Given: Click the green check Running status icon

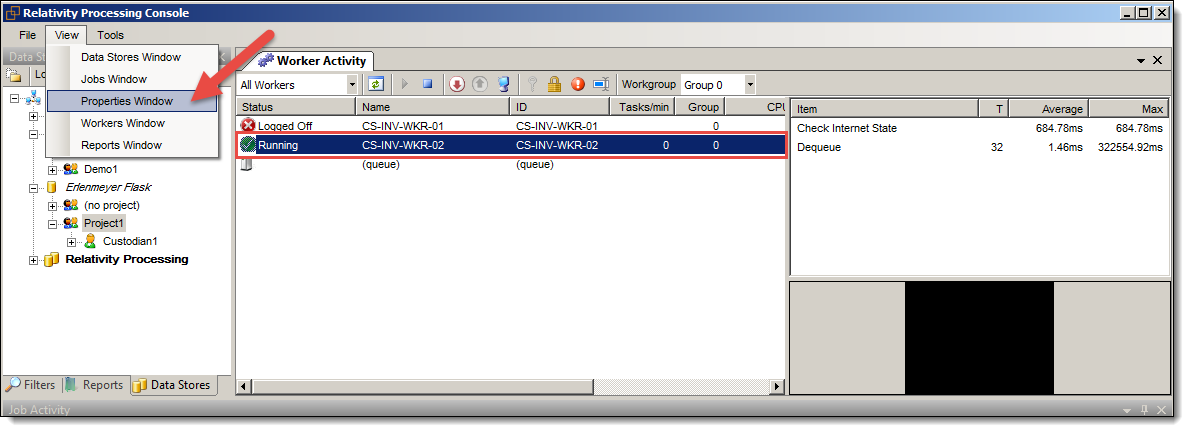Looking at the screenshot, I should (x=248, y=145).
